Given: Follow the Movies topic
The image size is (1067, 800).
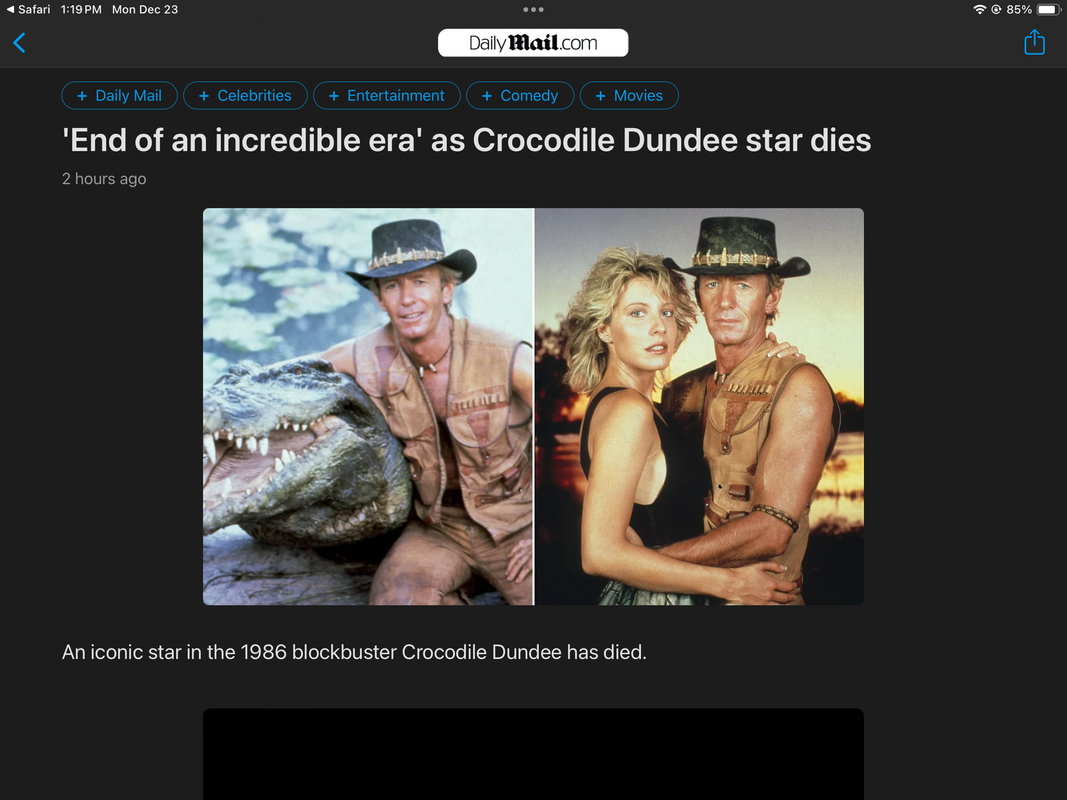Looking at the screenshot, I should point(629,96).
